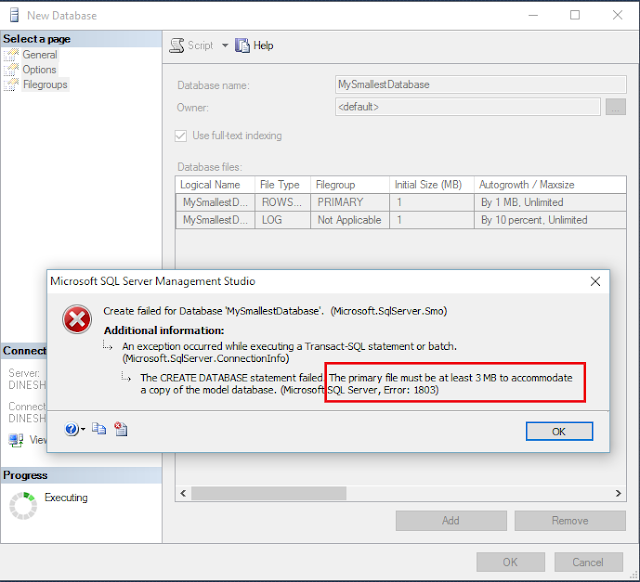The height and width of the screenshot is (582, 640).
Task: Click the horizontal scrollbar thumb
Action: pyautogui.click(x=269, y=493)
